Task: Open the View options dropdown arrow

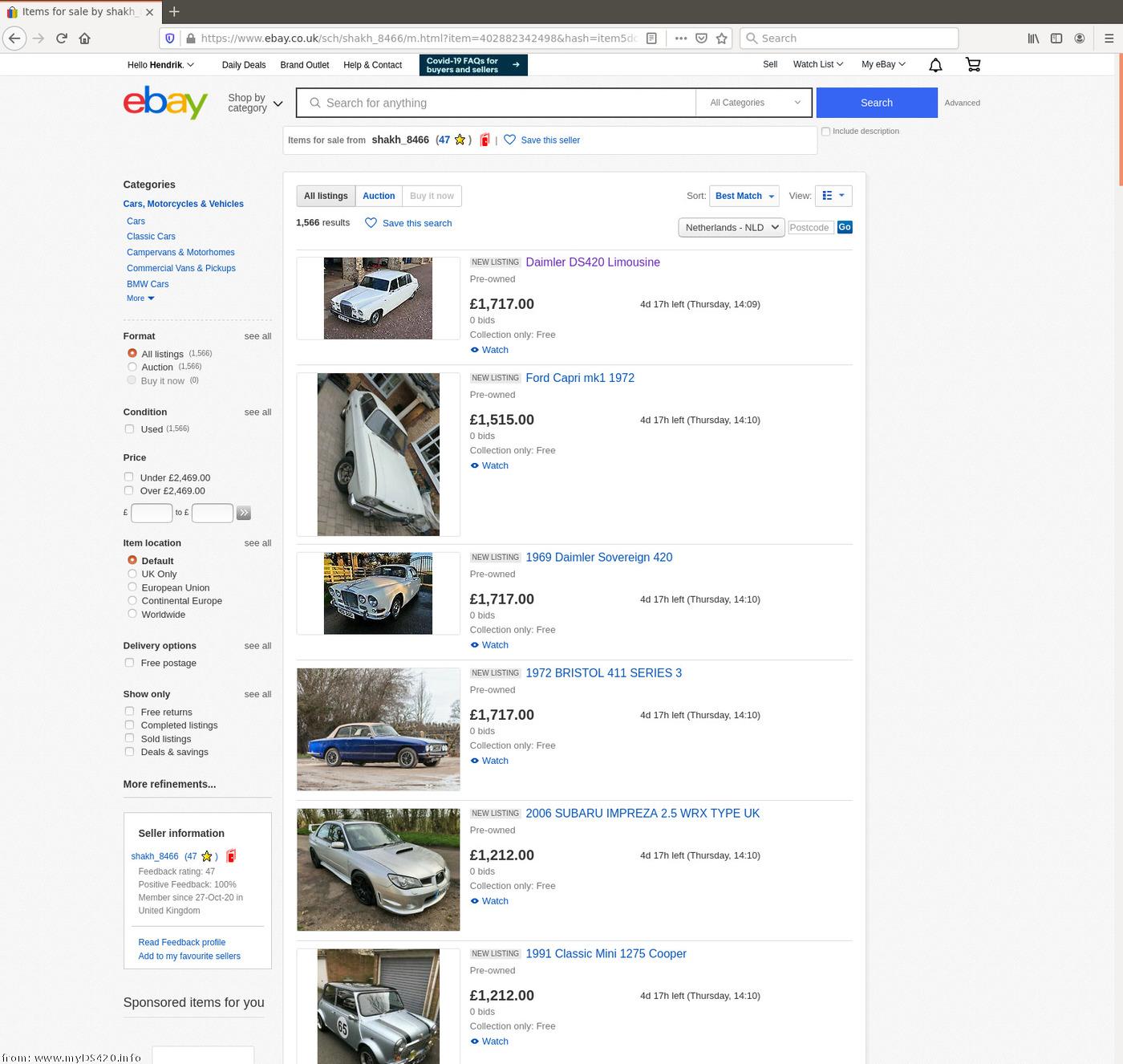Action: pos(841,196)
